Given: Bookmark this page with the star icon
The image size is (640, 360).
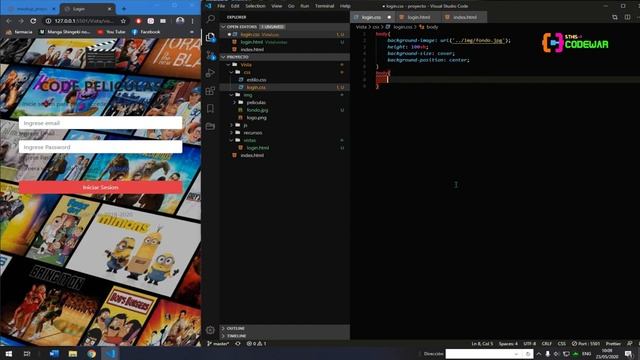Looking at the screenshot, I should point(123,21).
